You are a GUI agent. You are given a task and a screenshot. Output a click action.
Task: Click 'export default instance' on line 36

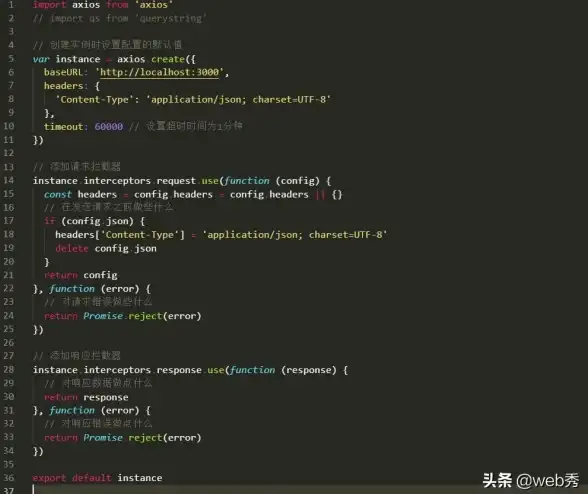(98, 478)
